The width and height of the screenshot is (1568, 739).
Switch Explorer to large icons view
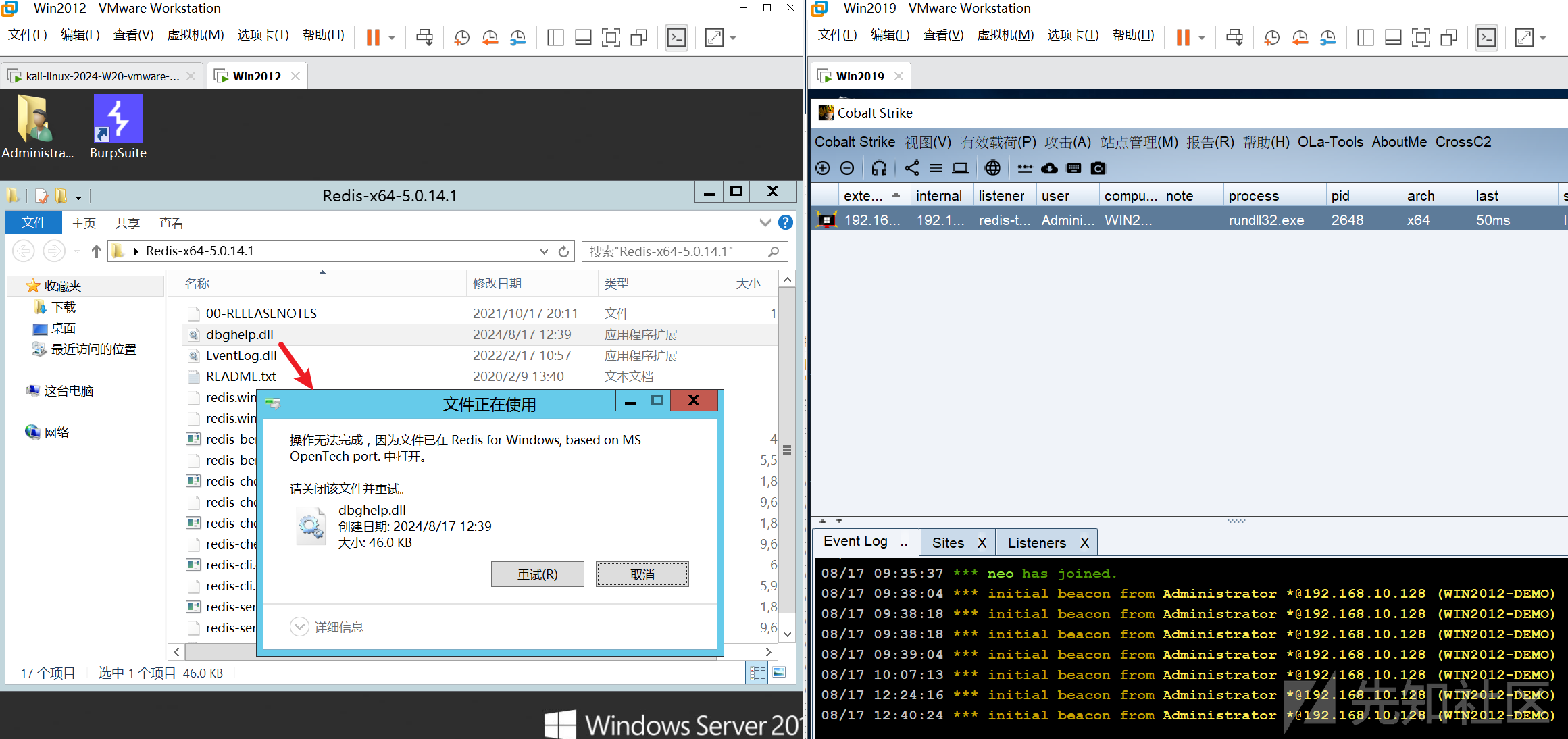tap(779, 673)
